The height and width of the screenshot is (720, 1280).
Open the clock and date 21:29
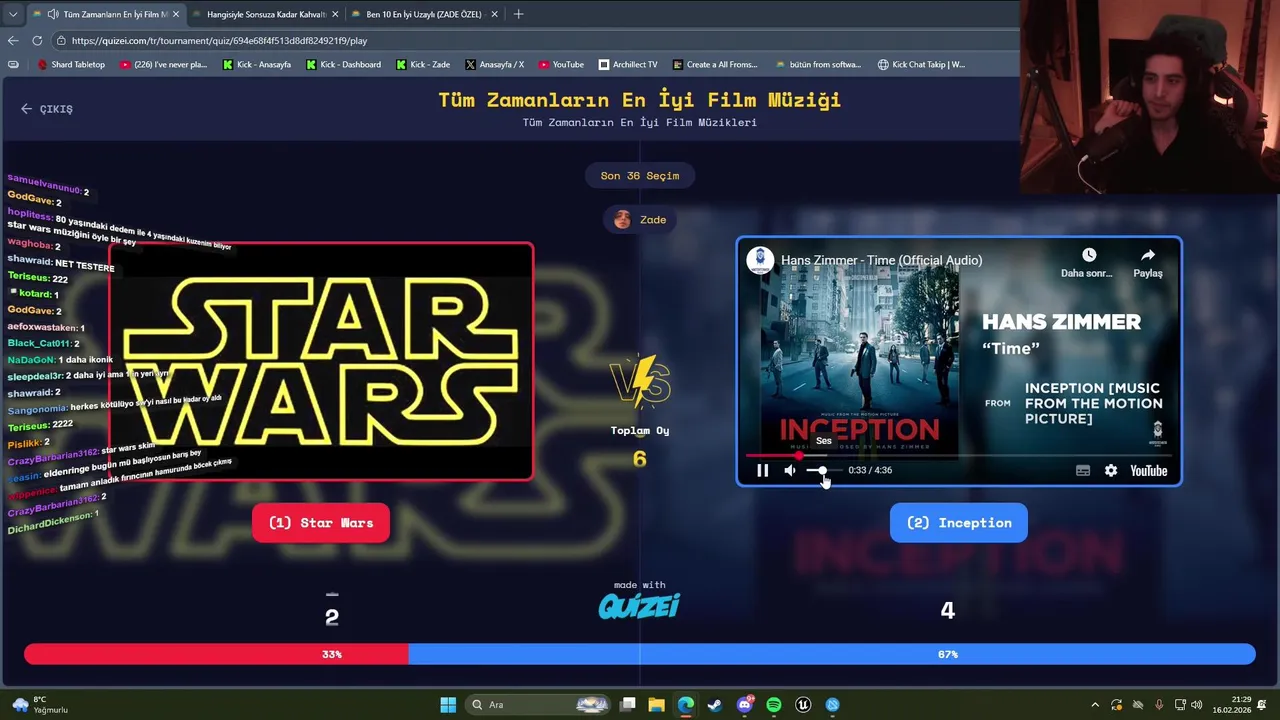tap(1232, 705)
